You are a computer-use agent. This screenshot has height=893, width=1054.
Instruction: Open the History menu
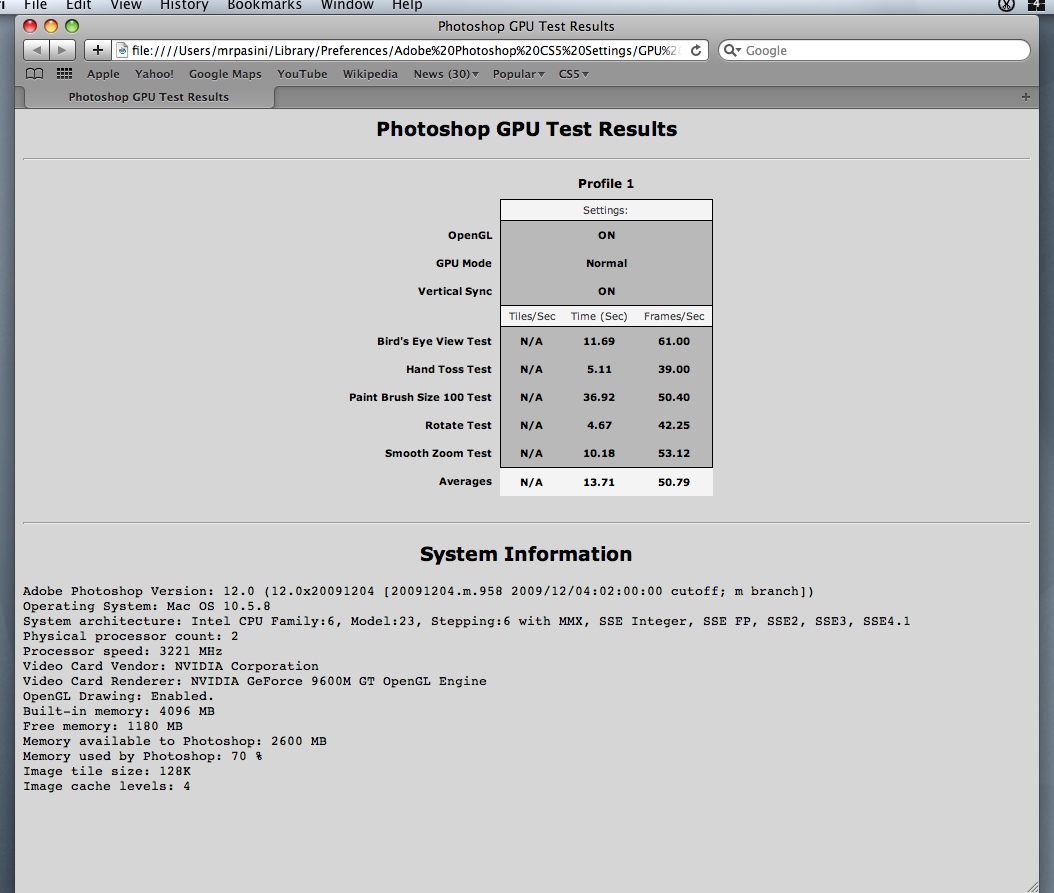(x=184, y=5)
